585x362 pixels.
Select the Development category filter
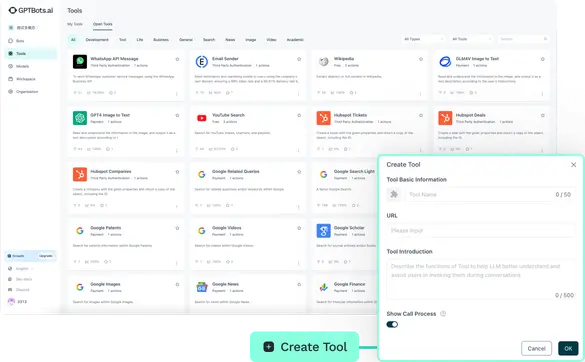pos(97,40)
